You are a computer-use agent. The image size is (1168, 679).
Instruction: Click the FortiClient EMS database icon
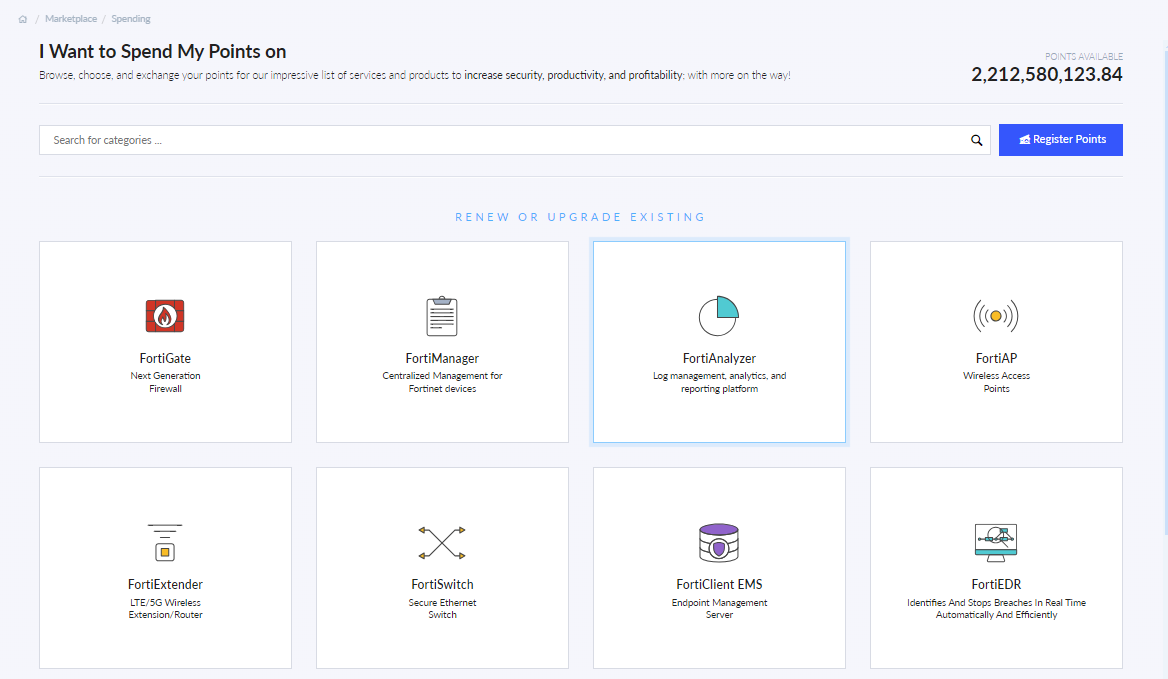point(719,543)
